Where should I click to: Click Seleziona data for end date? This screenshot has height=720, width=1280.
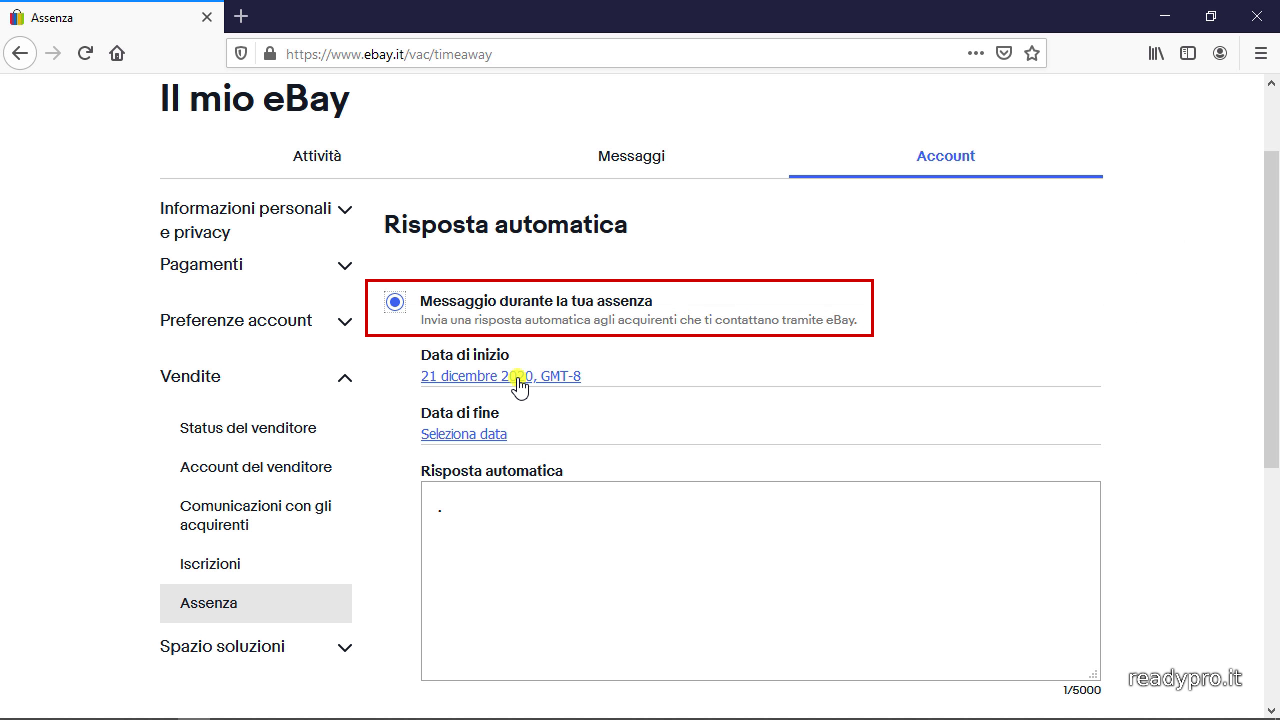[464, 434]
